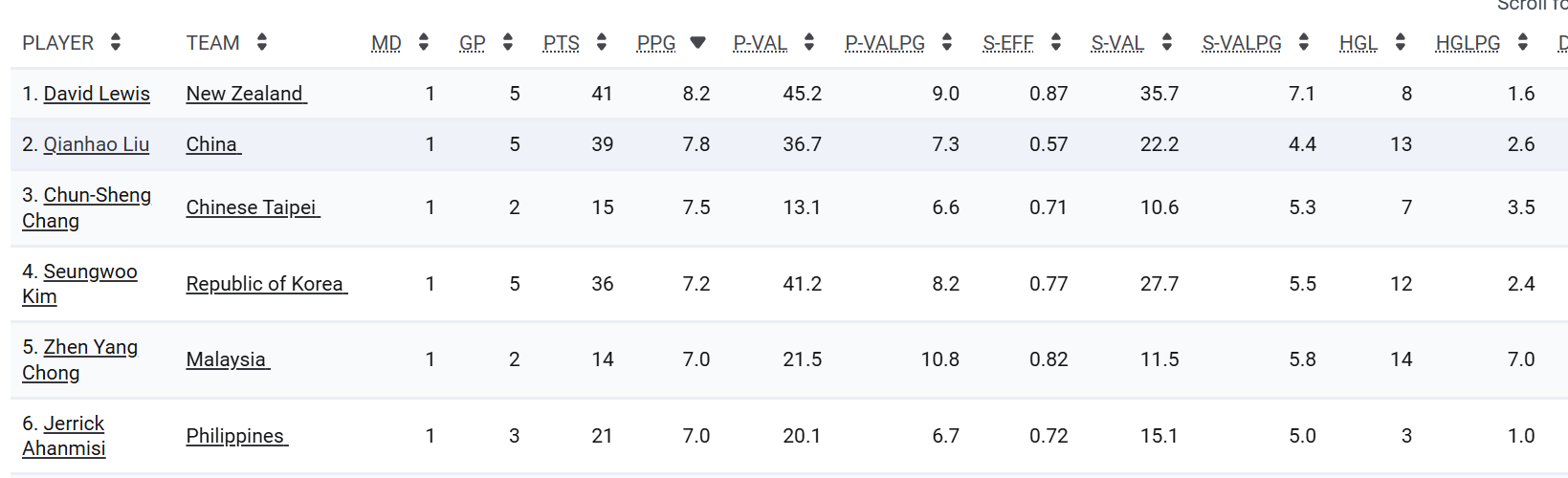Open the New Zealand team link
Image resolution: width=1568 pixels, height=478 pixels.
pyautogui.click(x=245, y=94)
